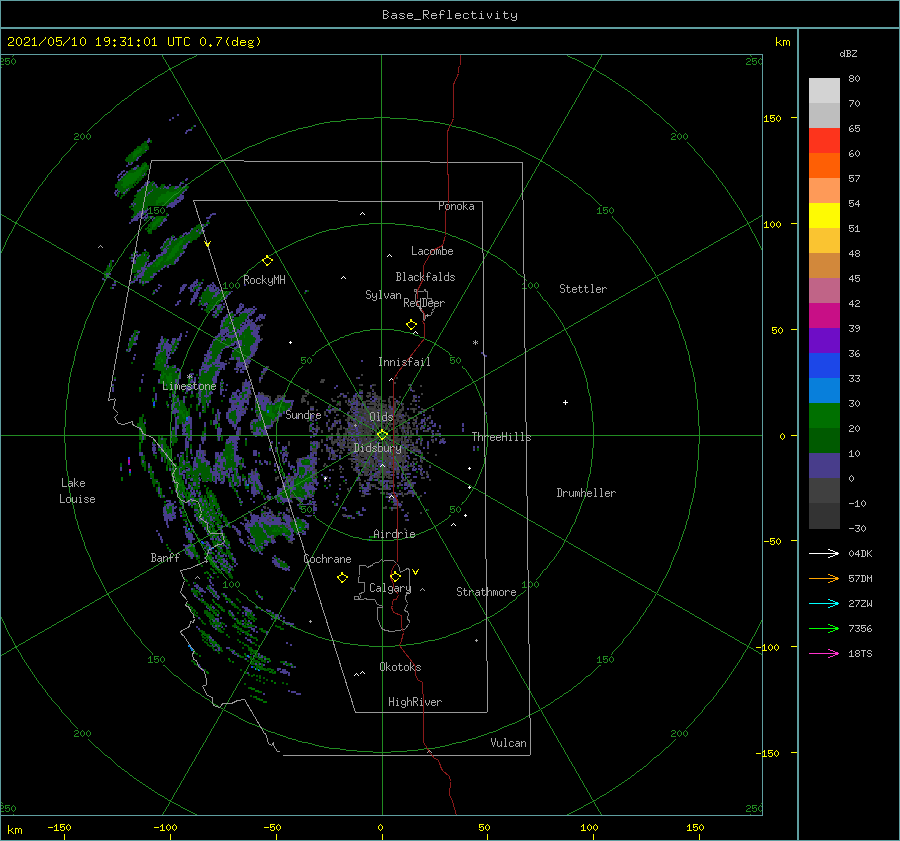Click the Strathmore label
Viewport: 900px width, 841px height.
pyautogui.click(x=486, y=592)
